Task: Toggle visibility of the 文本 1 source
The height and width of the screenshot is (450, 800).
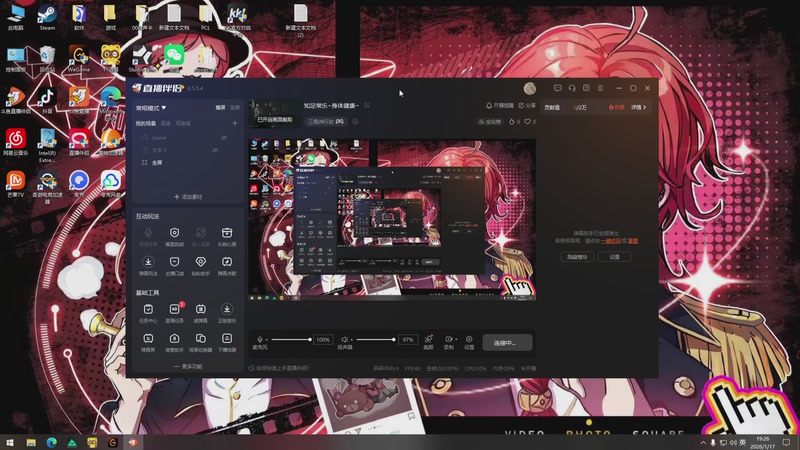Action: click(x=215, y=150)
